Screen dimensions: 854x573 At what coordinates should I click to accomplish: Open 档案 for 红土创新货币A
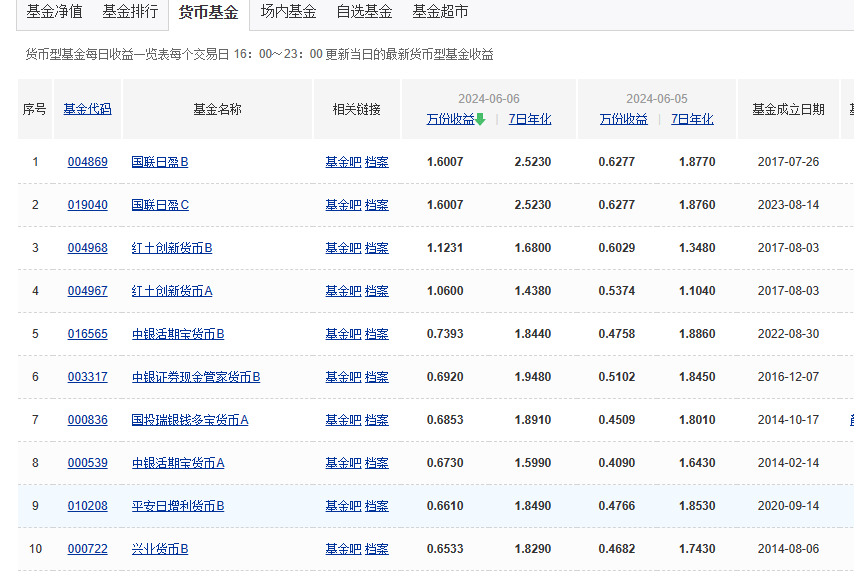coord(376,291)
